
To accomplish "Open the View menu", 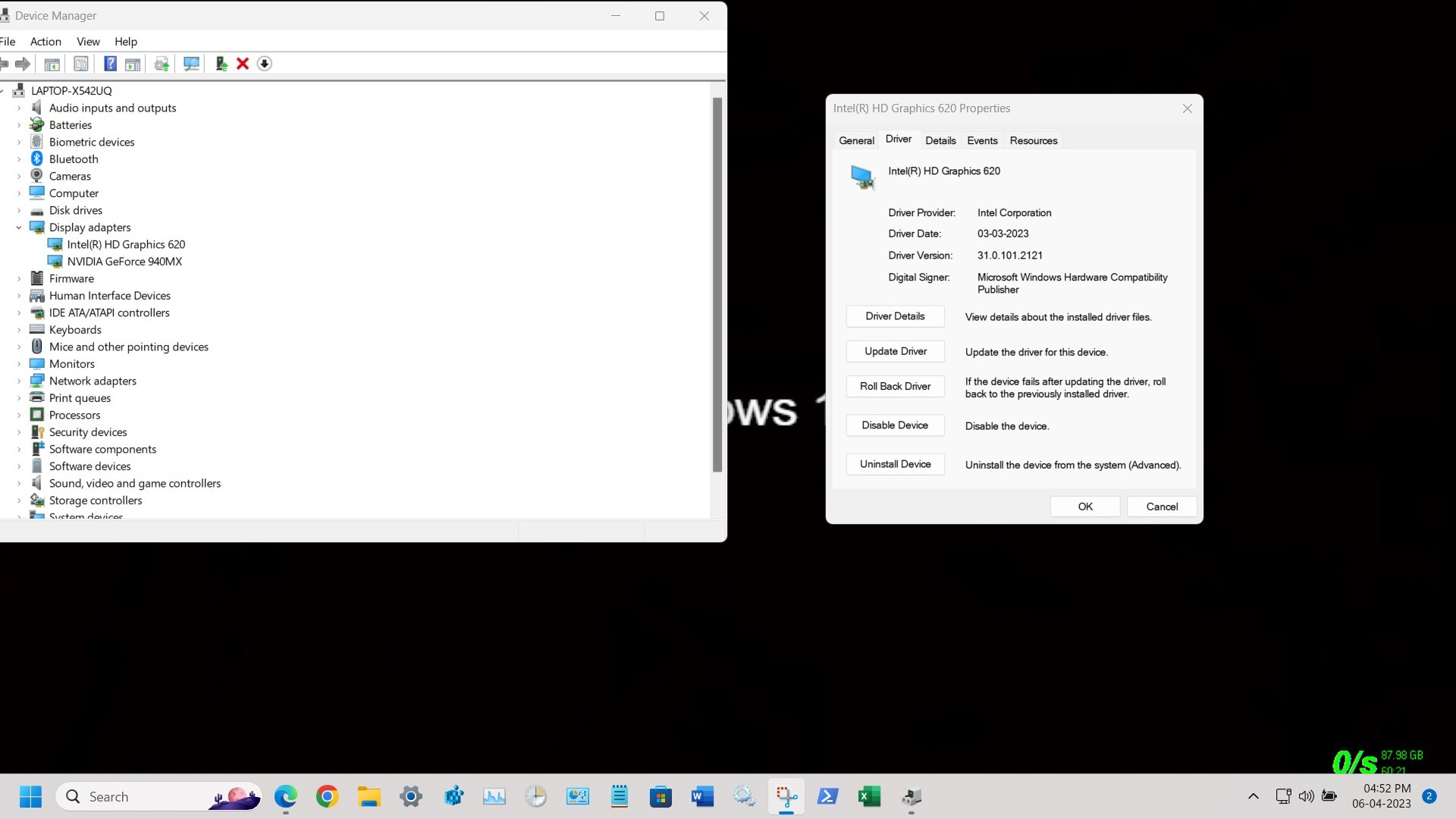I will (88, 42).
